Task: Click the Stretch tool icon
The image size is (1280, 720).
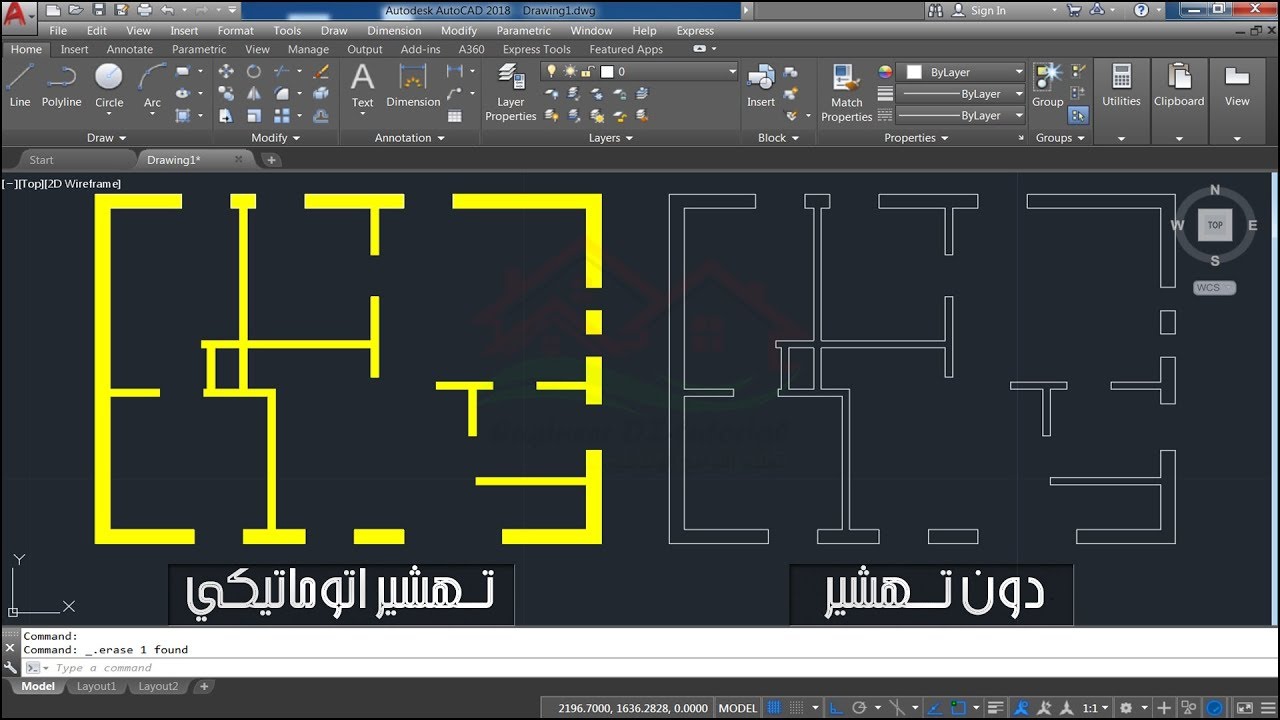Action: [x=226, y=115]
